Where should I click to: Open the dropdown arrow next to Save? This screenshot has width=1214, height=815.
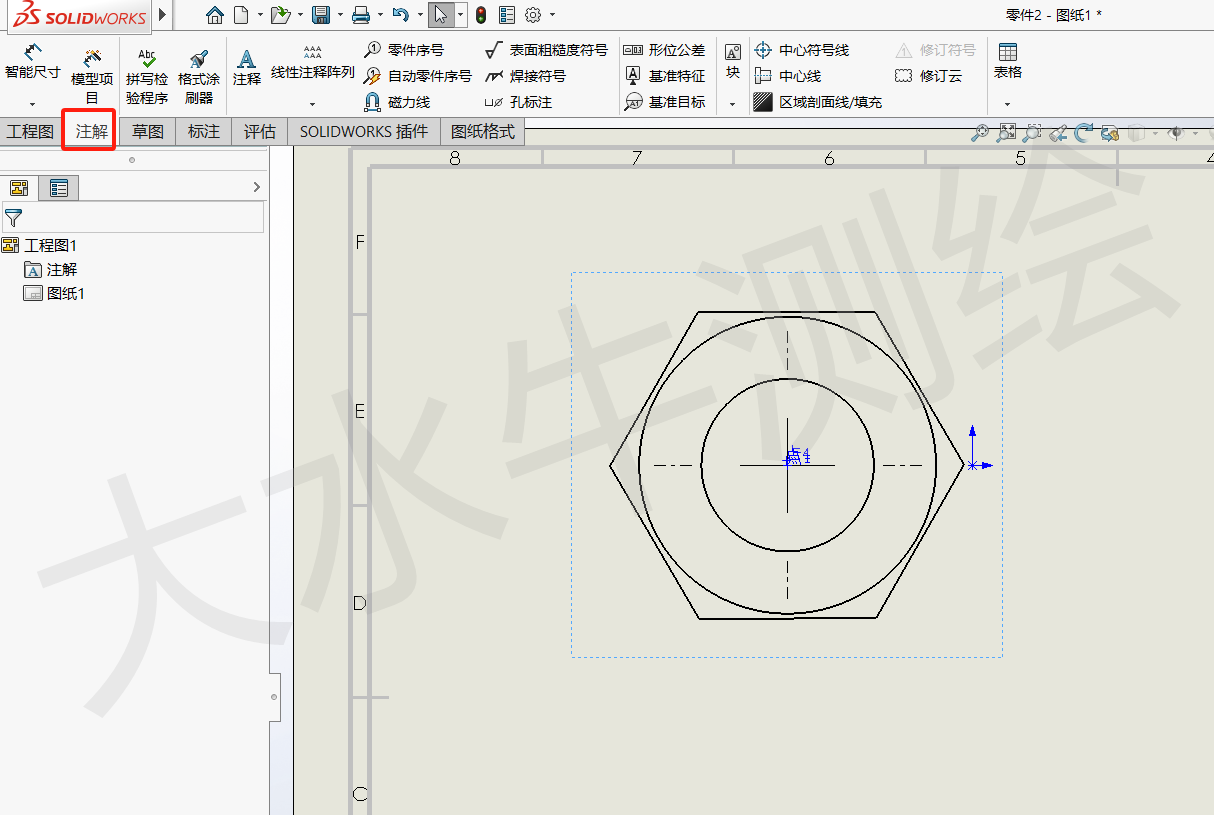(340, 15)
